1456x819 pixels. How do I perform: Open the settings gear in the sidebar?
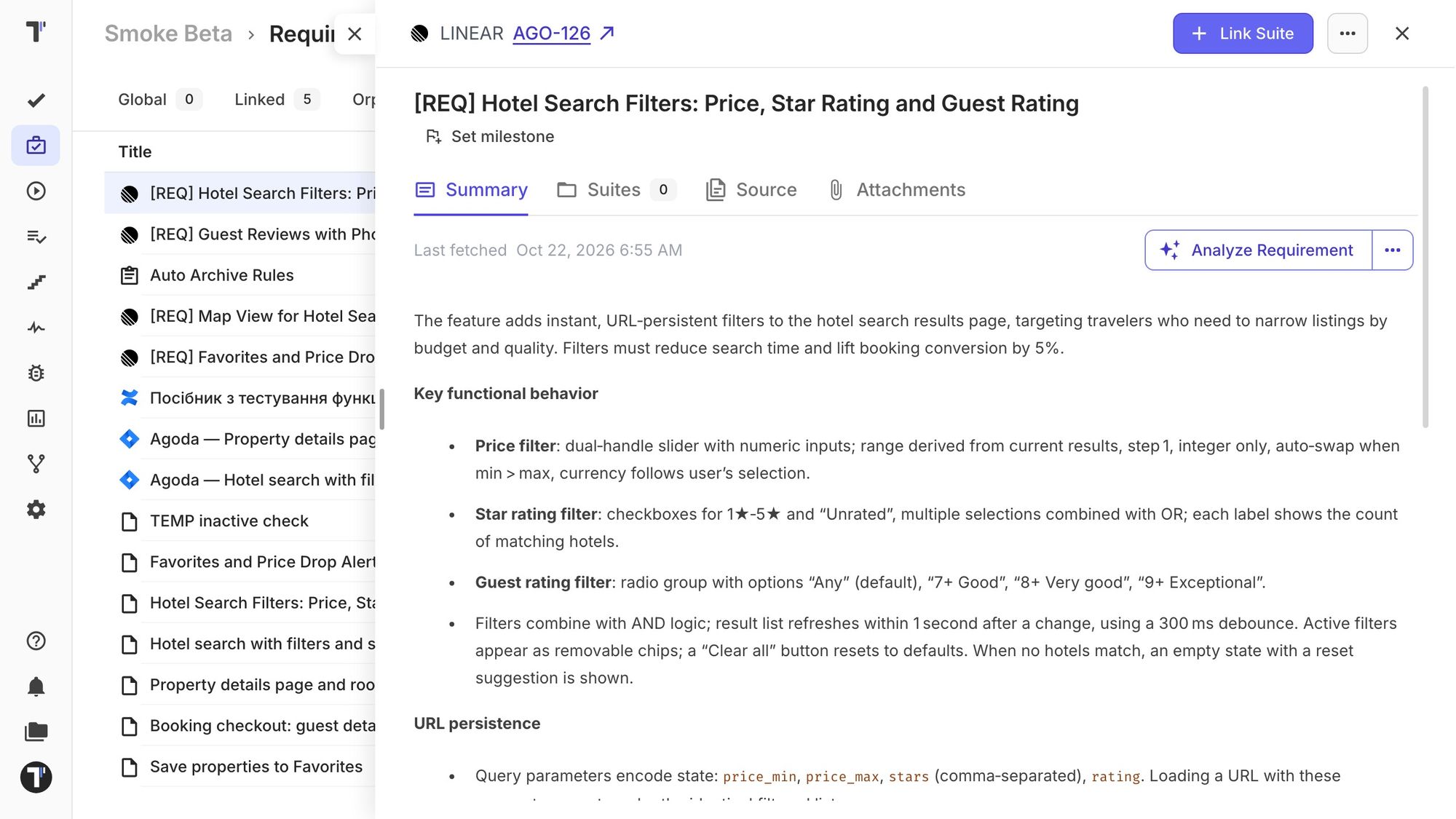click(x=36, y=510)
